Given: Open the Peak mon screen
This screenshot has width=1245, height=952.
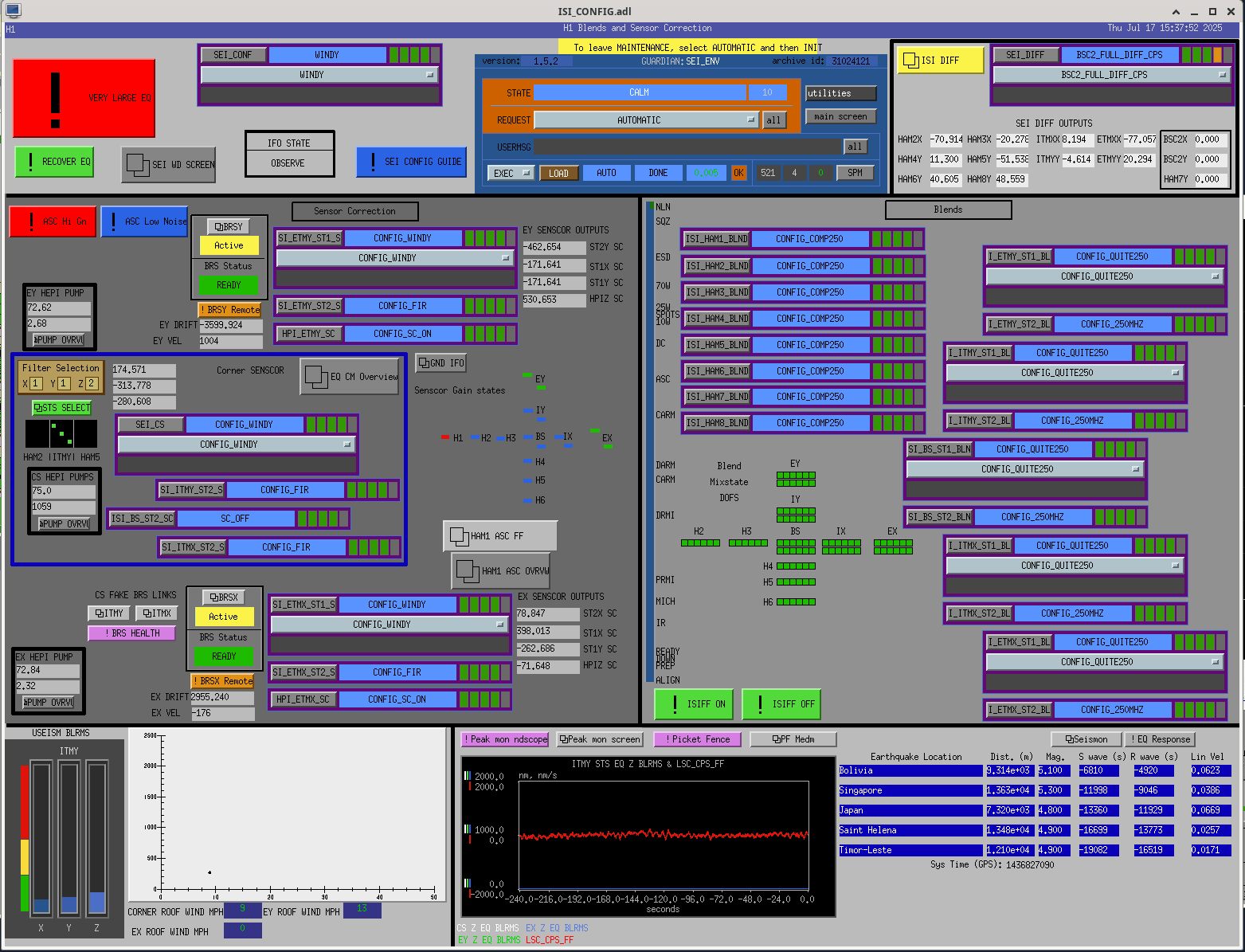Looking at the screenshot, I should pyautogui.click(x=600, y=739).
